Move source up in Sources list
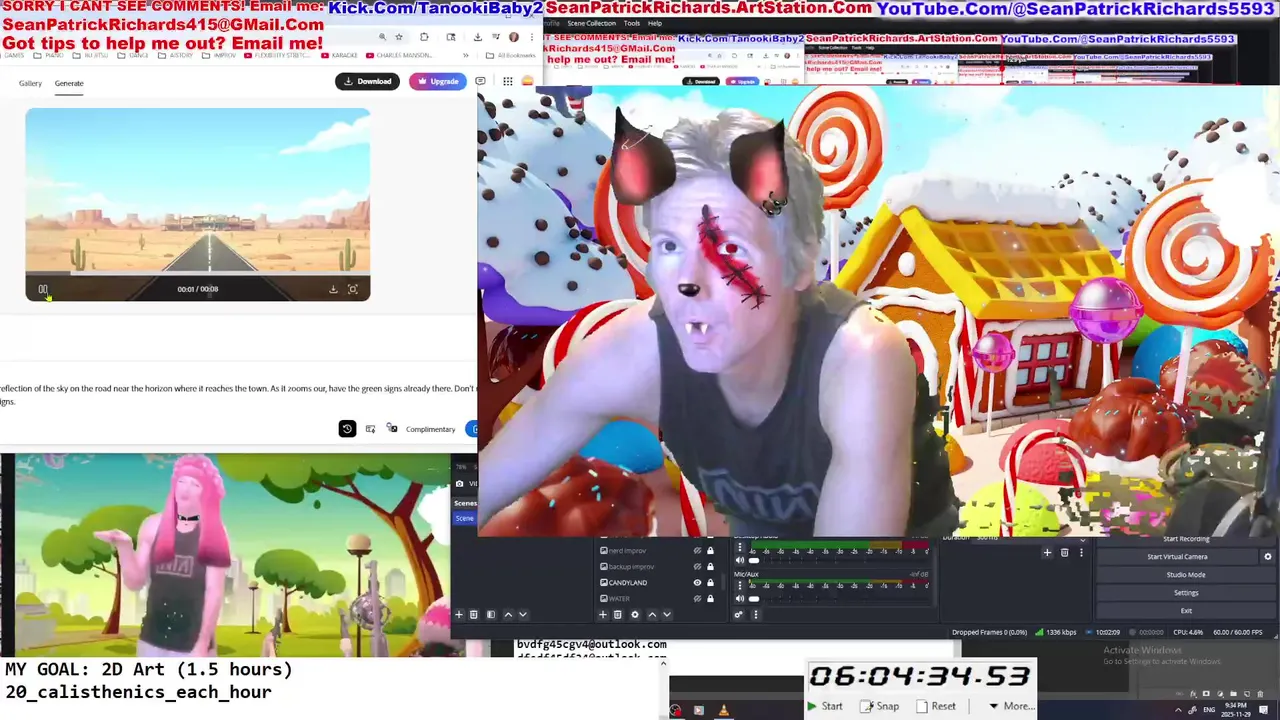Screen dimensions: 1280x720 [652, 615]
